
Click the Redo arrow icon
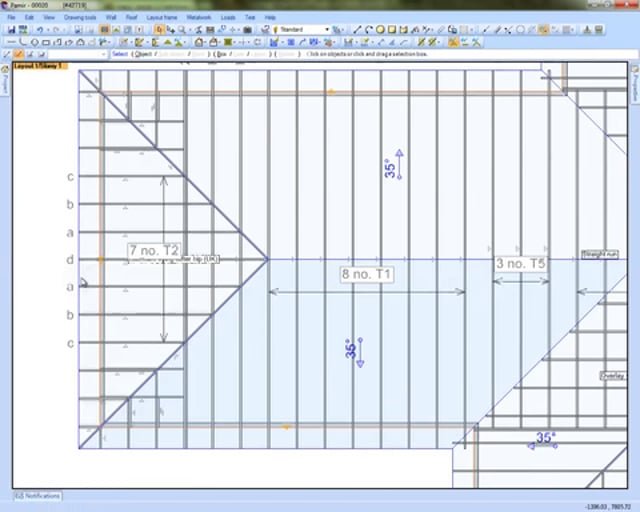56,30
